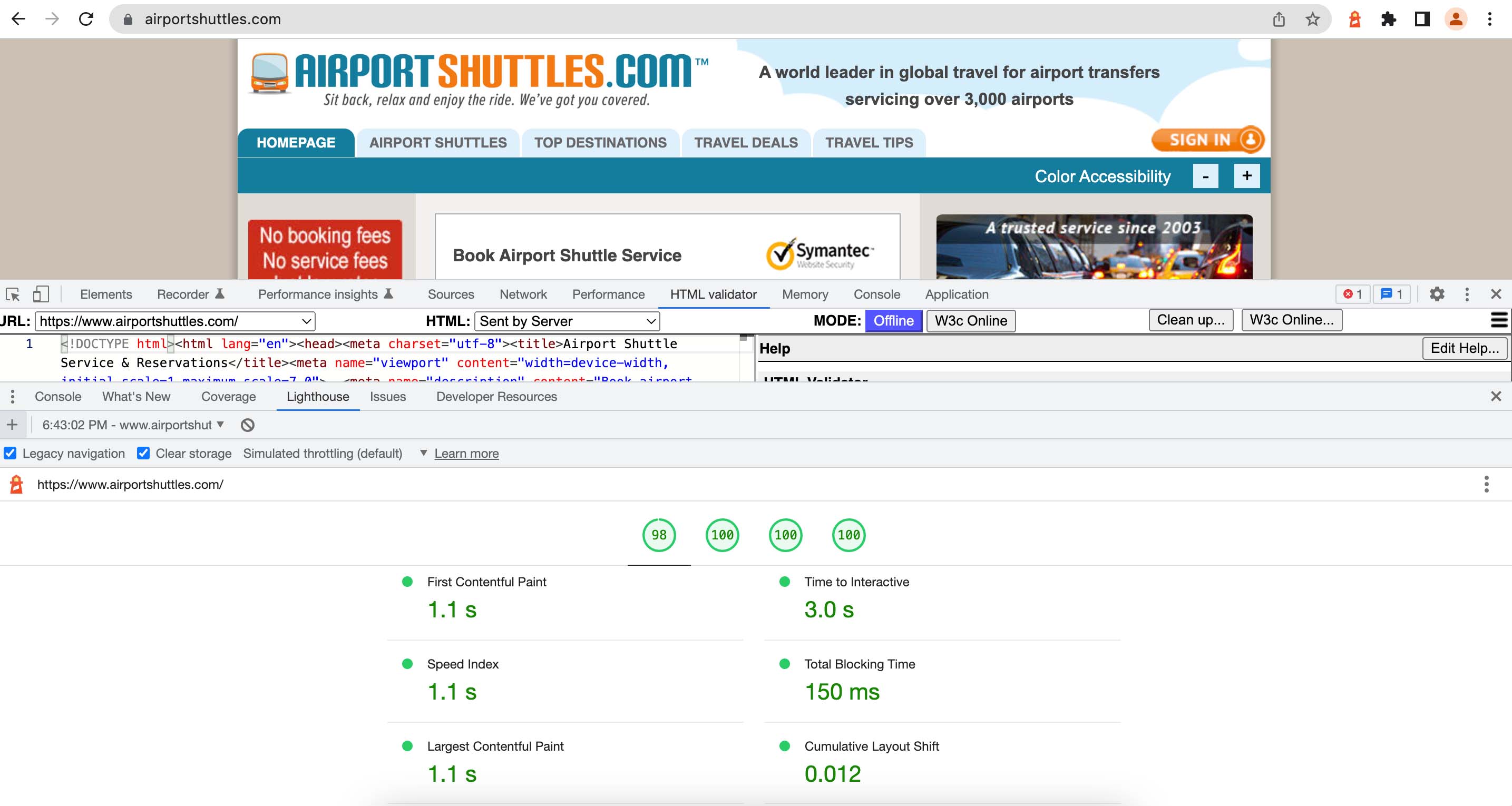This screenshot has height=806, width=1512.
Task: Click the inspect element picker icon
Action: pos(13,294)
